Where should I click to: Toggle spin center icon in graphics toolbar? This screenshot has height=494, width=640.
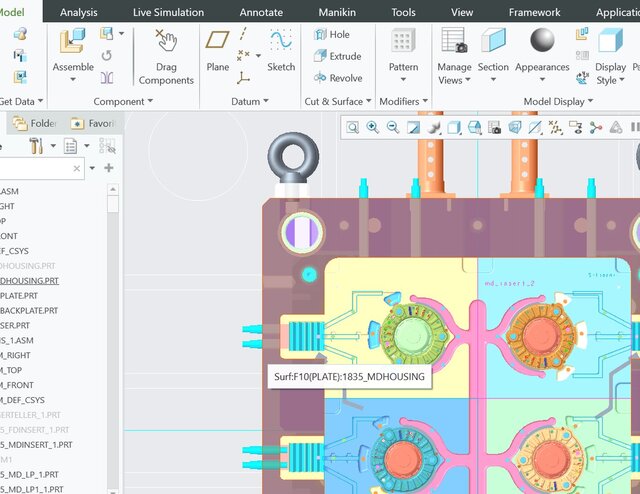tap(596, 128)
